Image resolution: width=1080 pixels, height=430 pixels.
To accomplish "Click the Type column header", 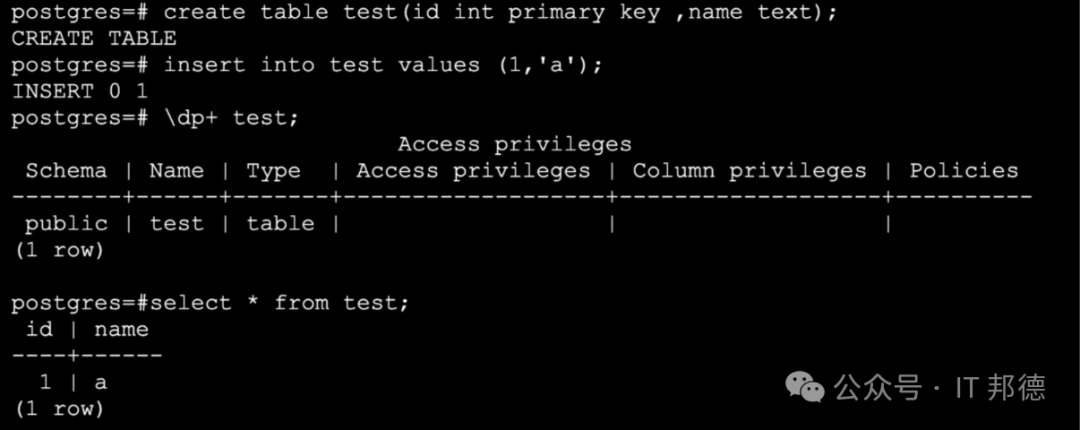I will (273, 172).
